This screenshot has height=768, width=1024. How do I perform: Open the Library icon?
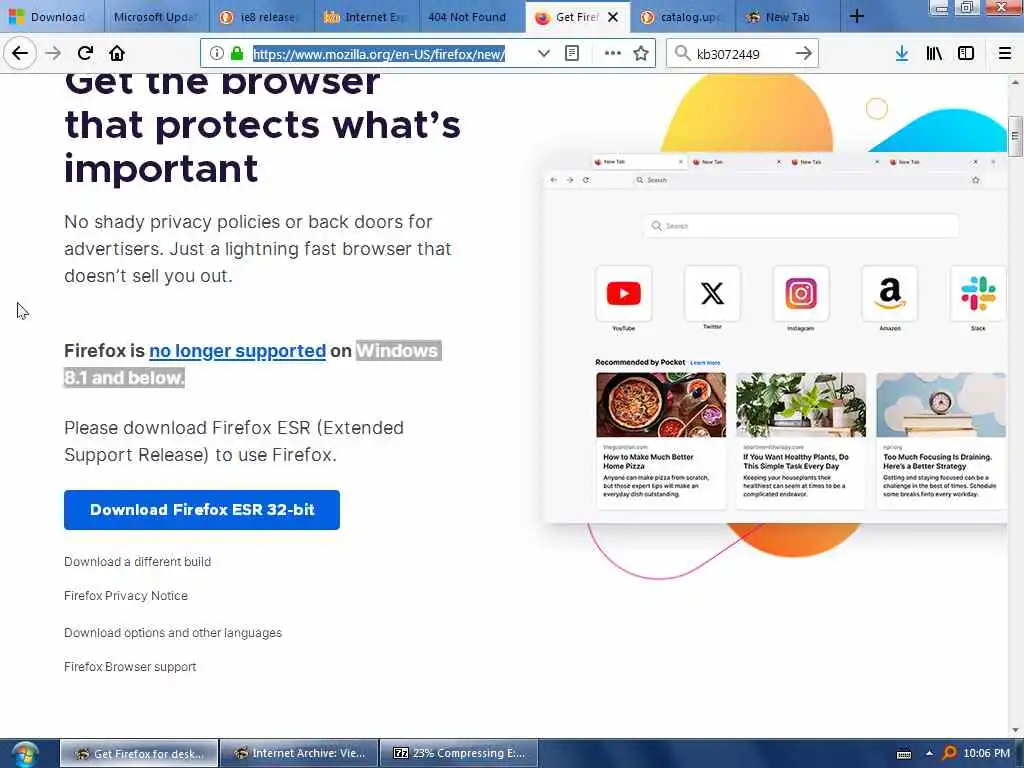coord(934,54)
